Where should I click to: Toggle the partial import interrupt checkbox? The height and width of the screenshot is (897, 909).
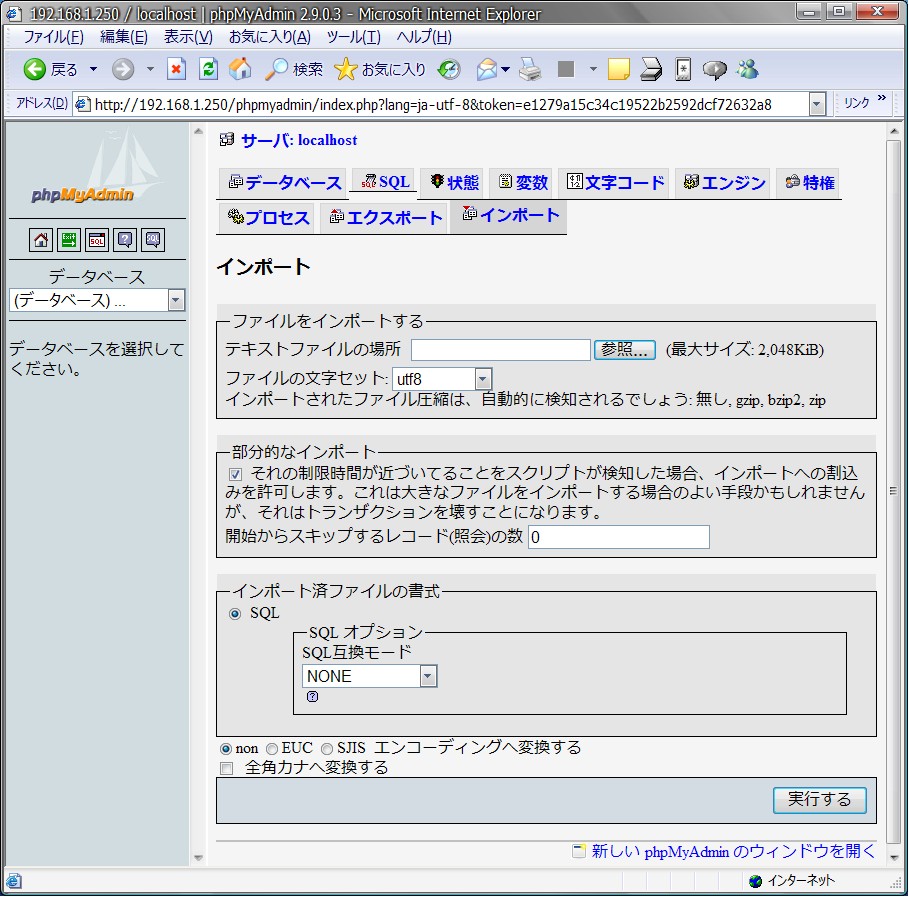[235, 474]
